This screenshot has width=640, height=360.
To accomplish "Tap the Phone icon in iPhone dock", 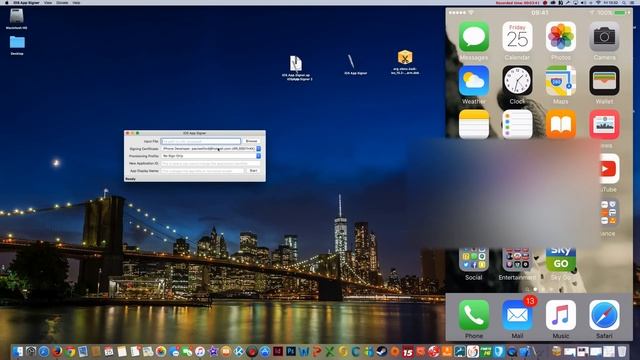I will (473, 315).
